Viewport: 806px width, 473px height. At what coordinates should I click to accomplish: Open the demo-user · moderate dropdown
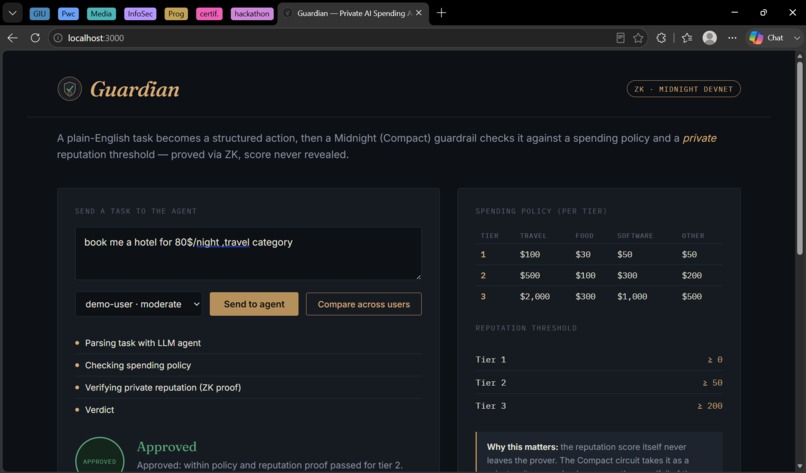pyautogui.click(x=138, y=304)
